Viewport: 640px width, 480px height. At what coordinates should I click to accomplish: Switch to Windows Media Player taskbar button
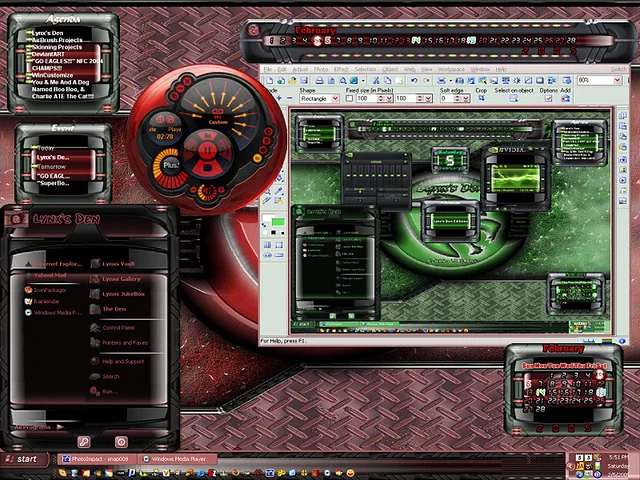[178, 459]
